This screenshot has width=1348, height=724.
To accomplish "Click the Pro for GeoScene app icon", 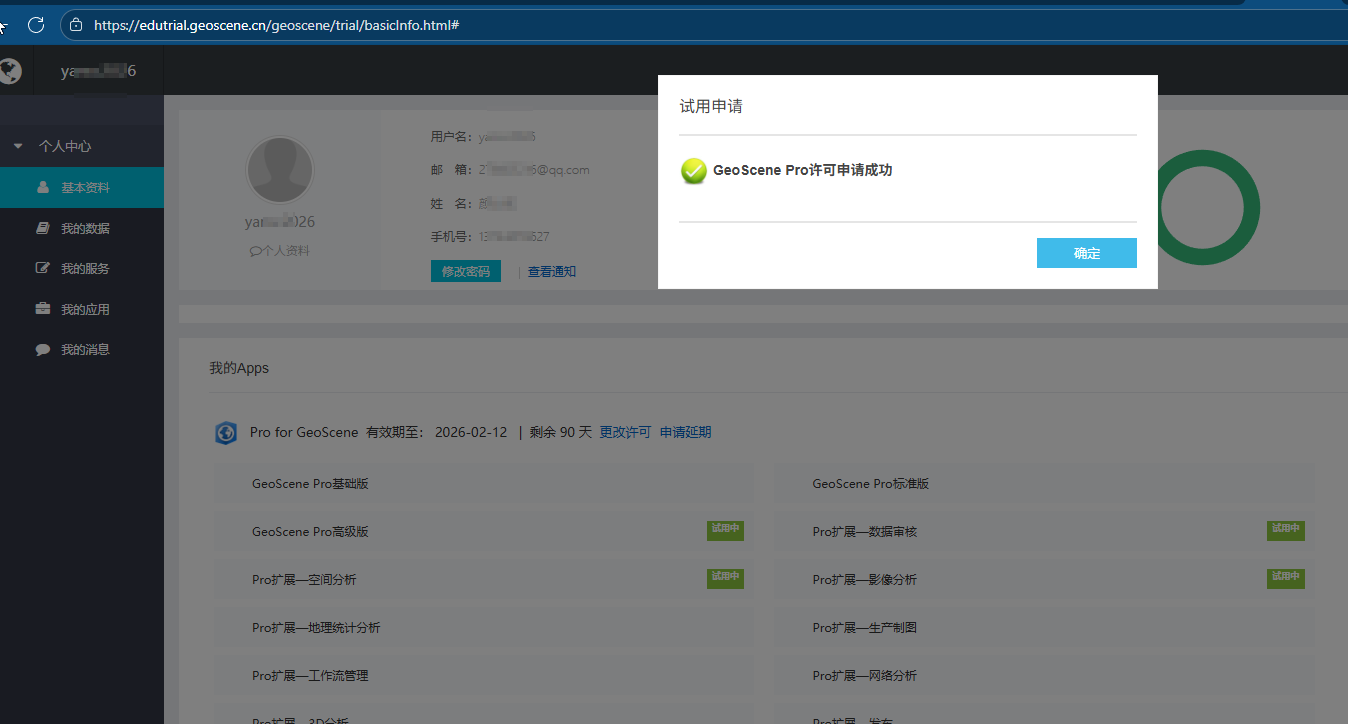I will (x=226, y=433).
